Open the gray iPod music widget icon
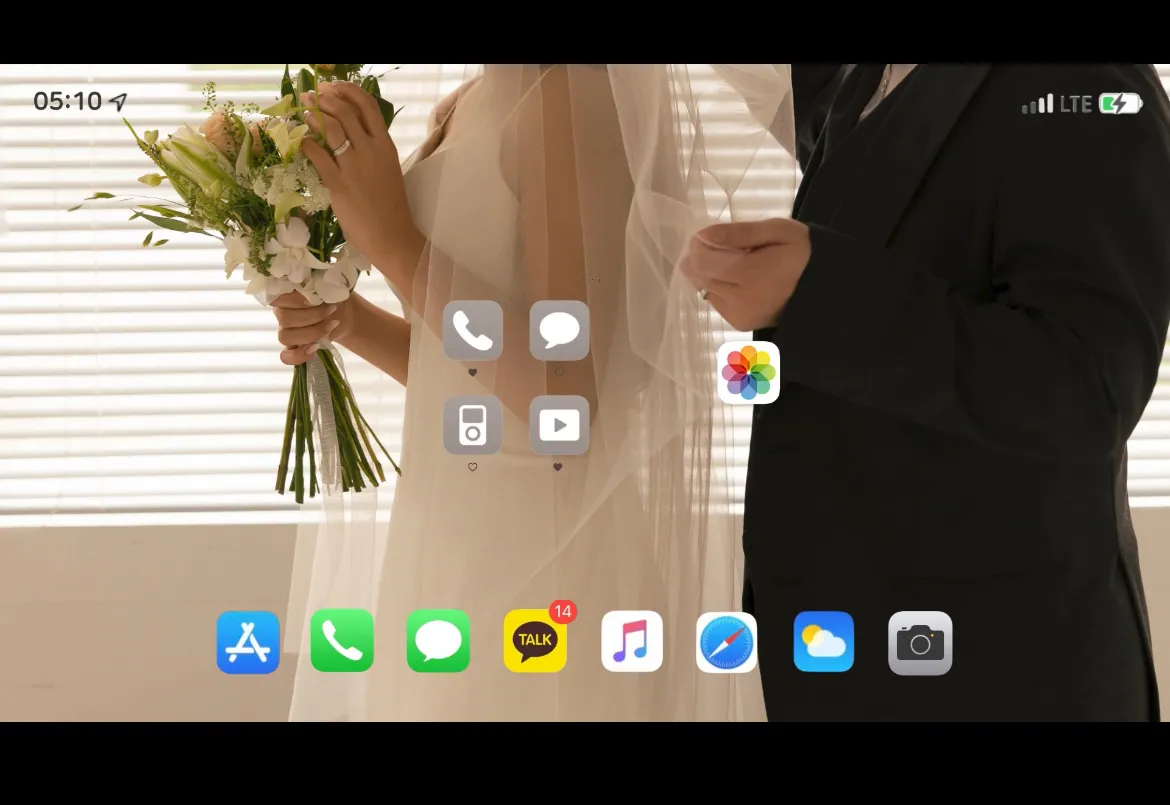 pos(472,425)
